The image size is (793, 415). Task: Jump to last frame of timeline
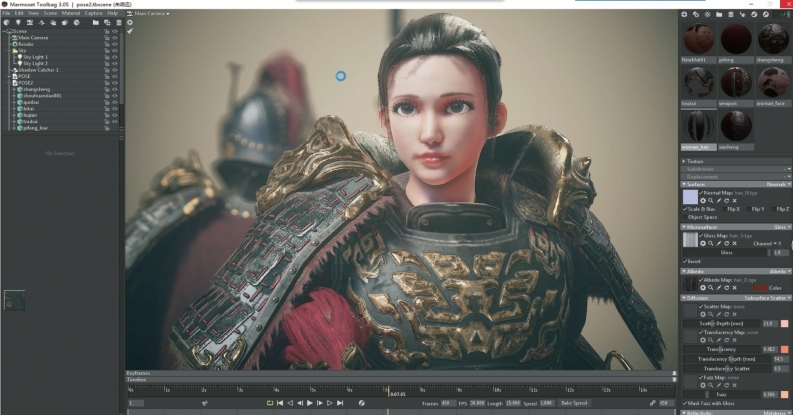pyautogui.click(x=340, y=403)
